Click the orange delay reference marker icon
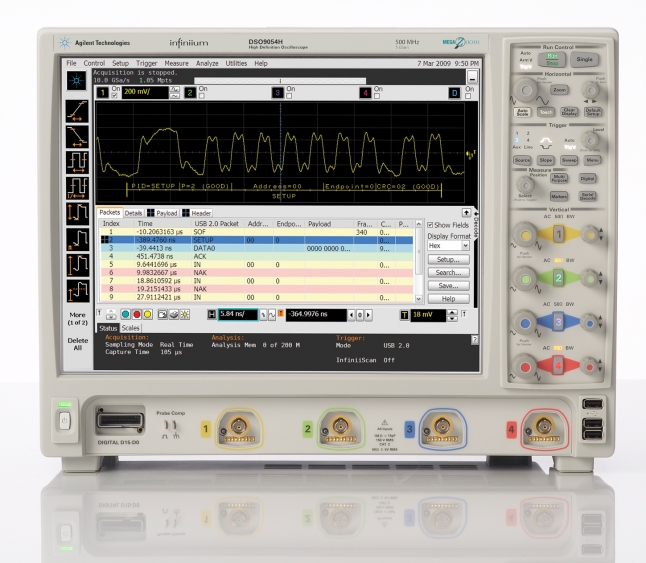The width and height of the screenshot is (646, 563). point(281,314)
